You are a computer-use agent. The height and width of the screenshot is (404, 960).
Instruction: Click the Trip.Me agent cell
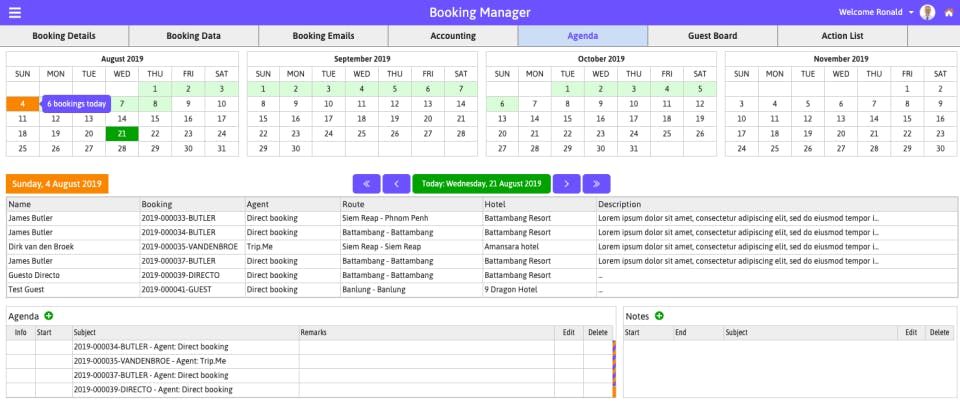pos(293,247)
